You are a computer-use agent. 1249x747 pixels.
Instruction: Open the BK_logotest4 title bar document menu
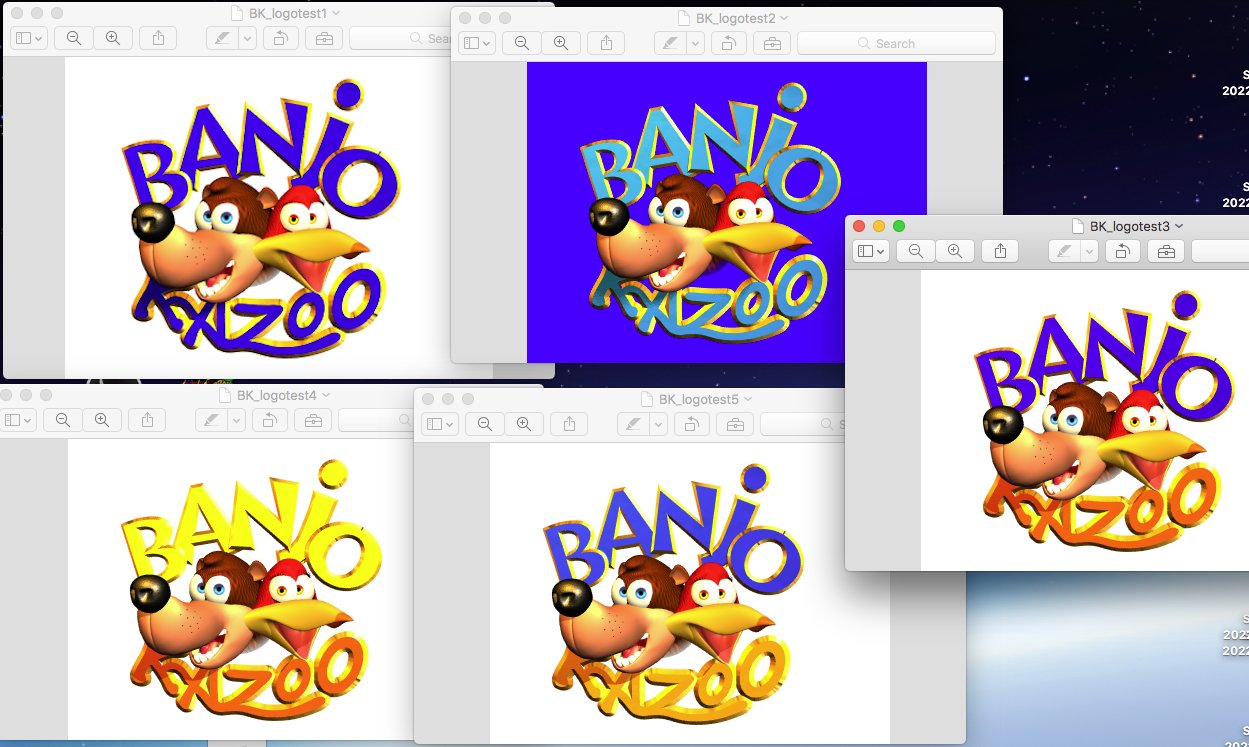[324, 395]
